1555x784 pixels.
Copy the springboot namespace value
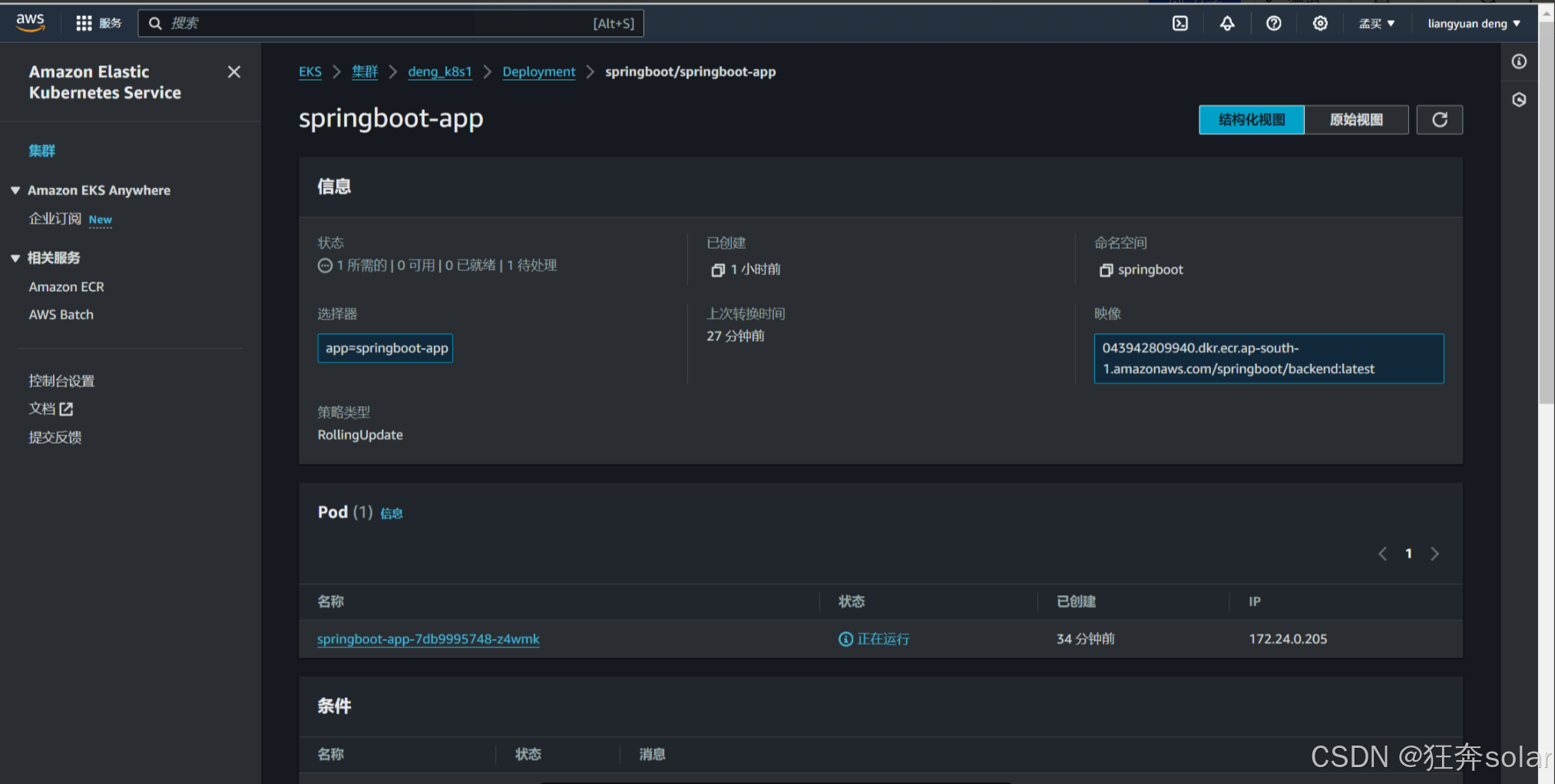tap(1106, 270)
